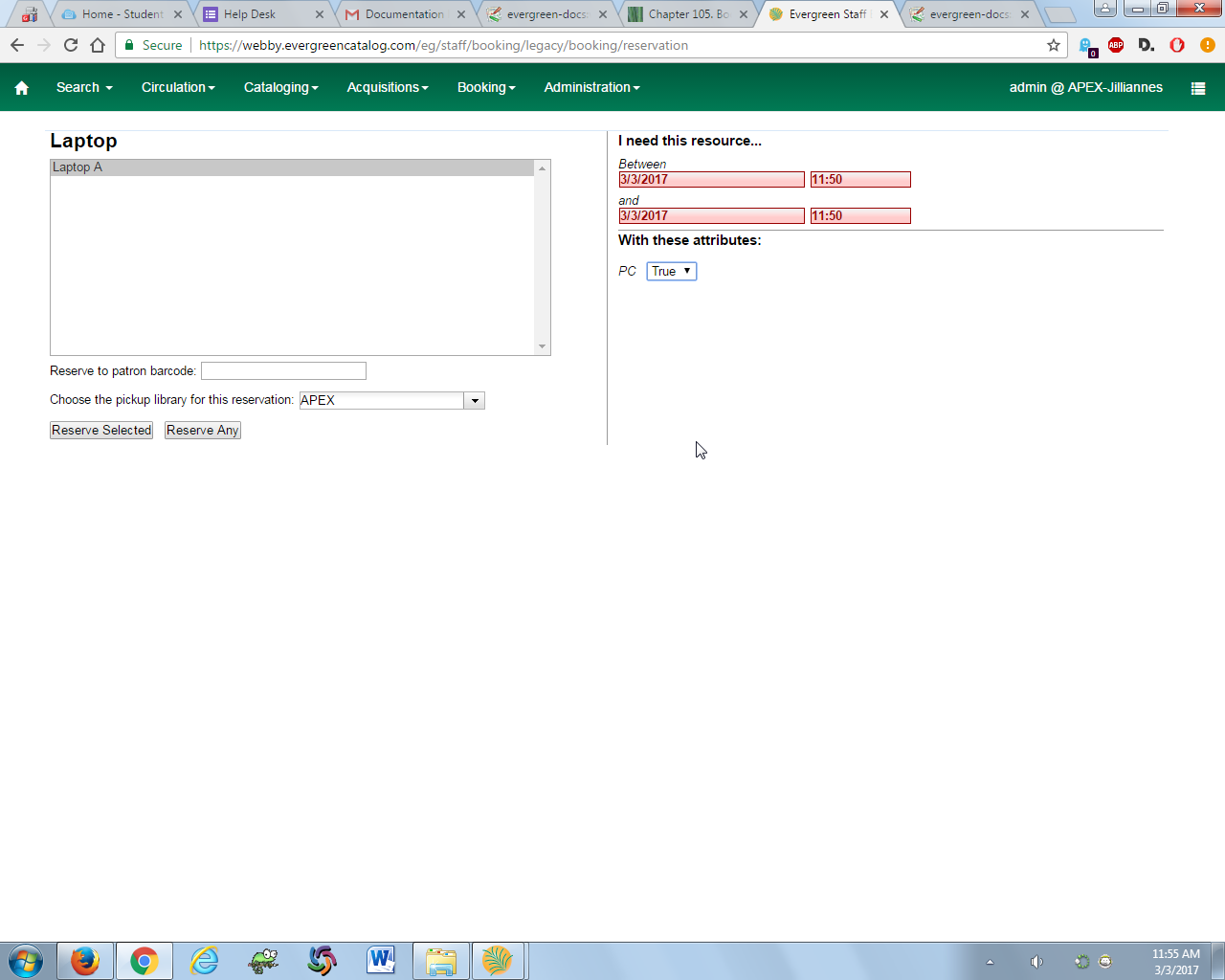Expand the Acquisitions menu
This screenshot has height=980, width=1225.
[x=388, y=87]
